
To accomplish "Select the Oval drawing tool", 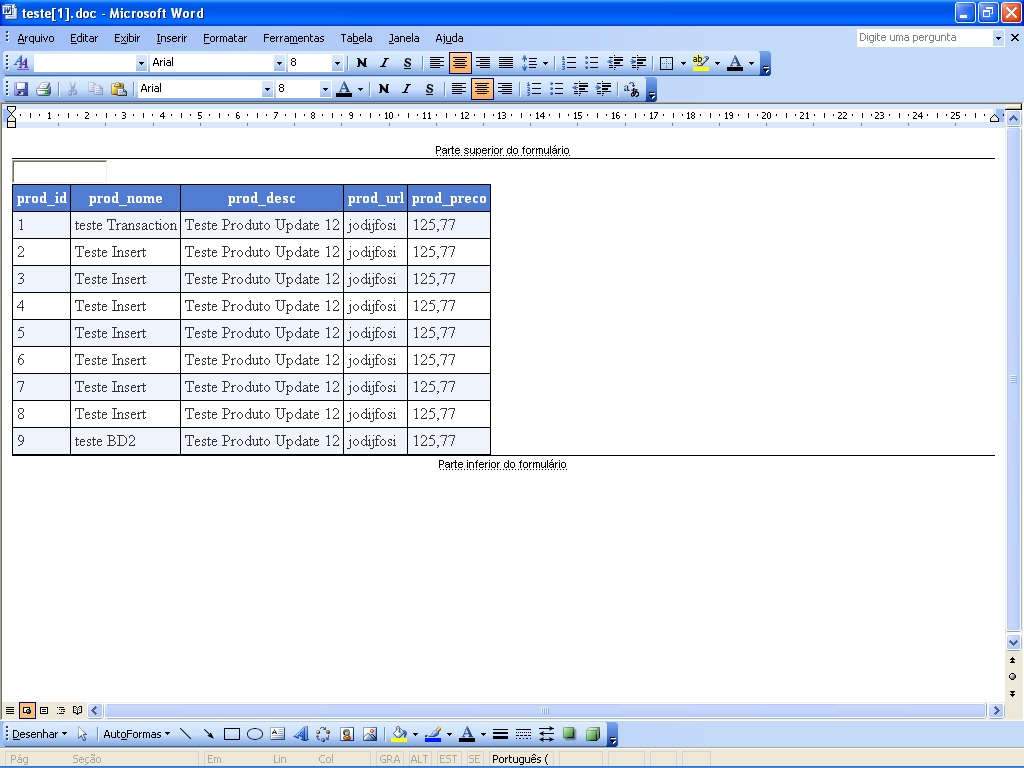I will [255, 734].
